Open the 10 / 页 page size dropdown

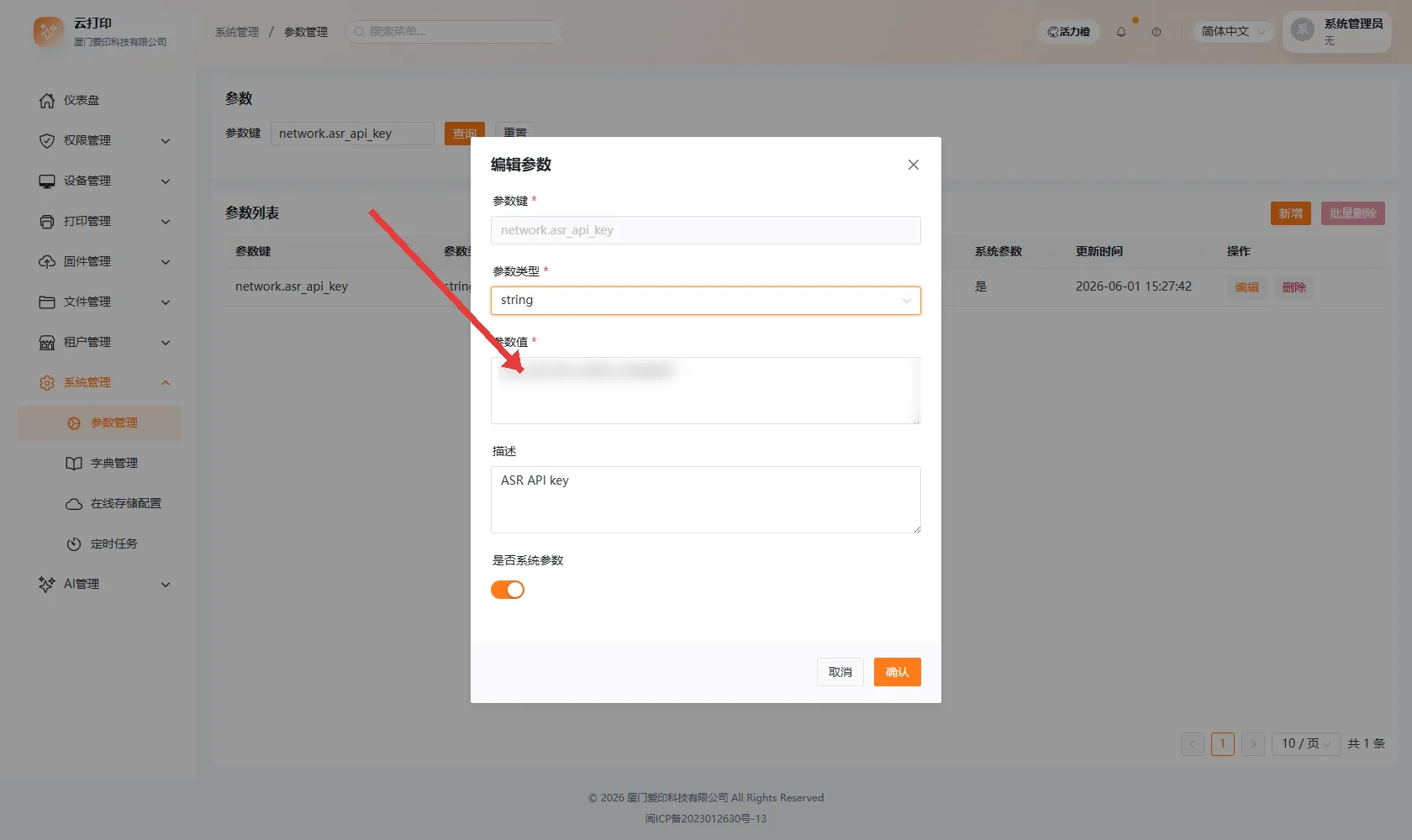(1306, 744)
